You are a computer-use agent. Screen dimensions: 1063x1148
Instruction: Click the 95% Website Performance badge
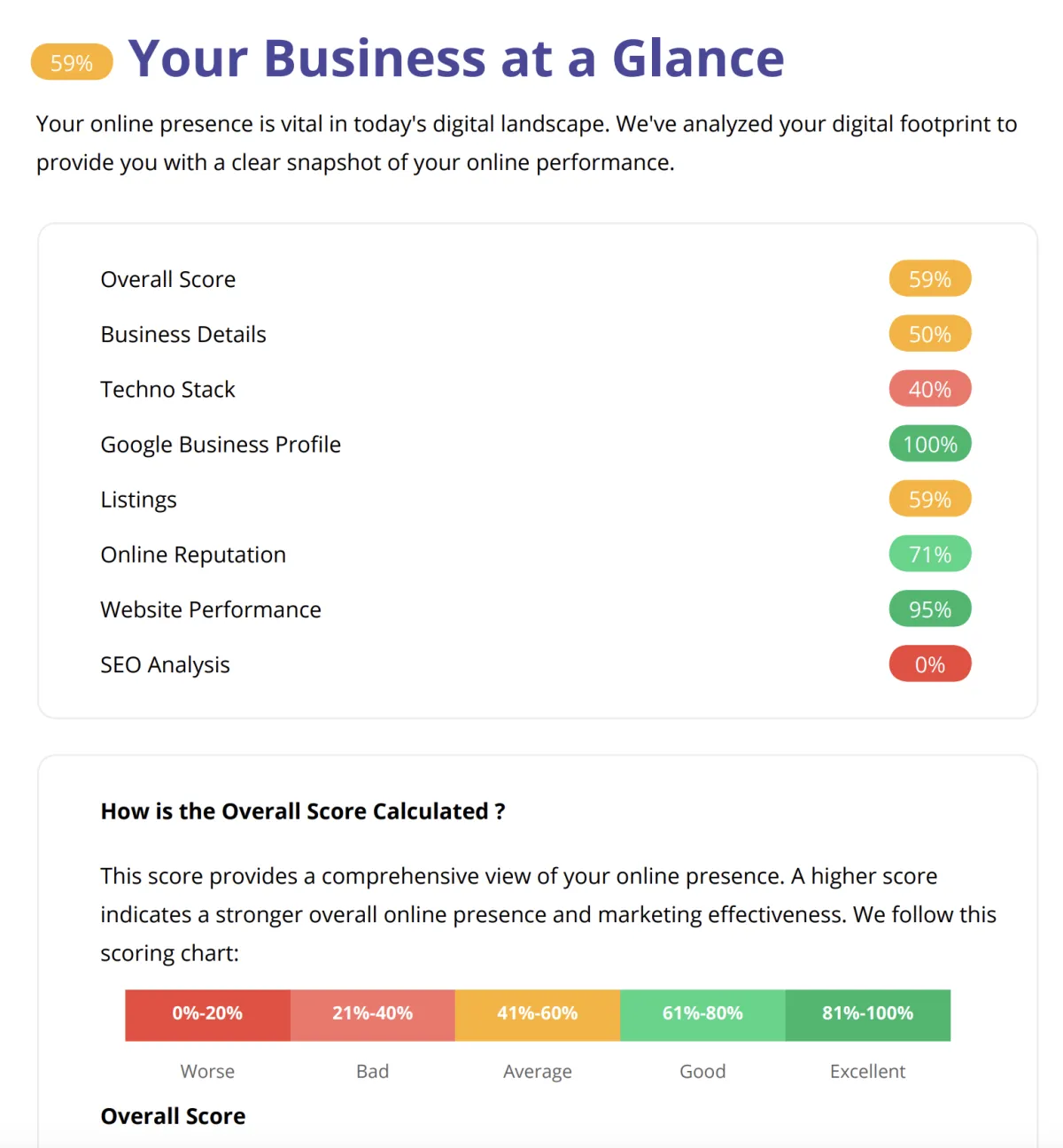point(929,609)
